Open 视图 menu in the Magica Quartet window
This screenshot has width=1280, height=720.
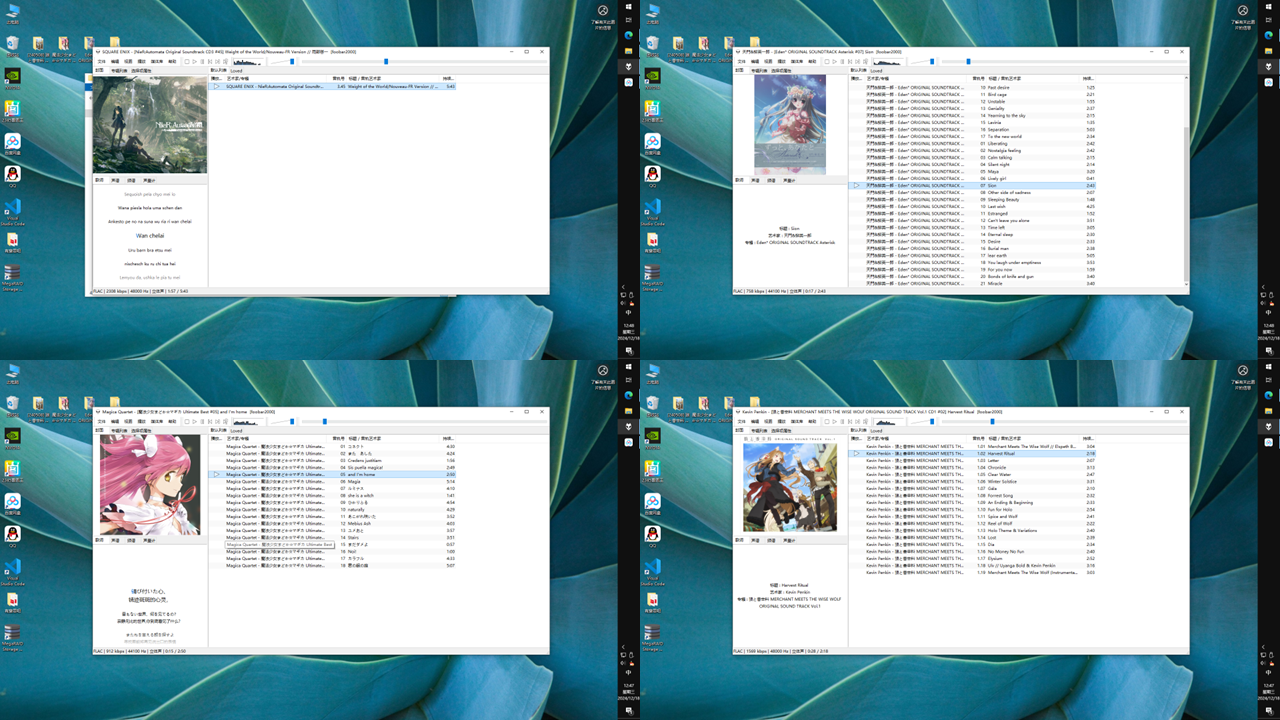(128, 421)
